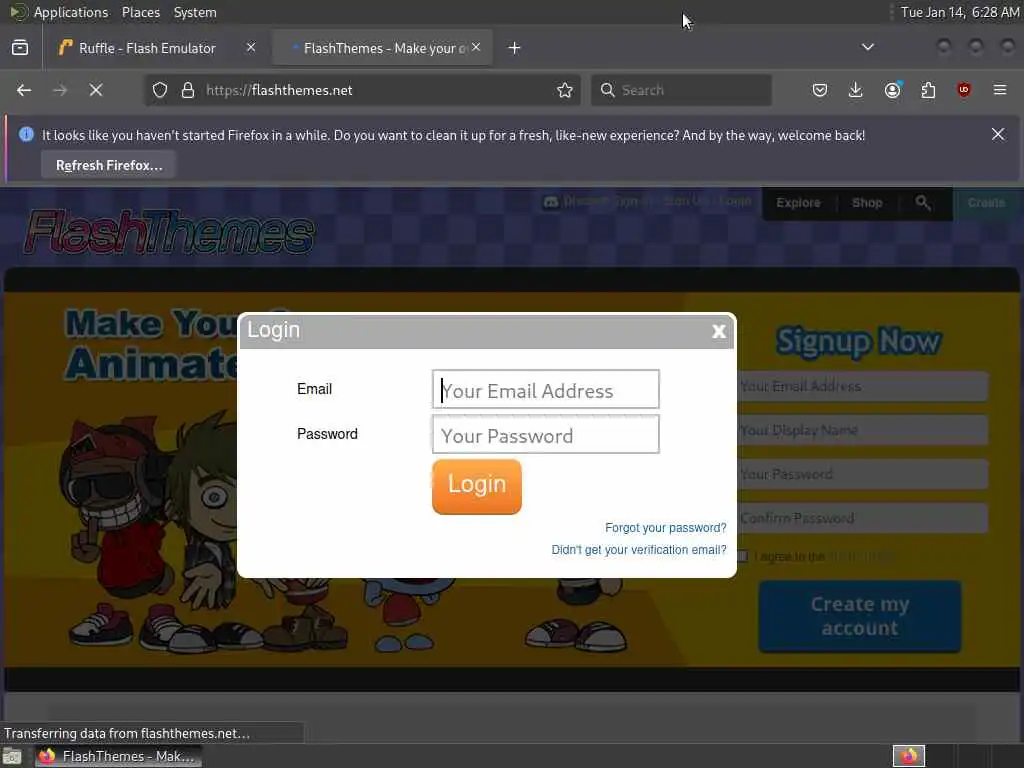This screenshot has height=768, width=1024.
Task: Open Didn't get your verification email? link
Action: pyautogui.click(x=639, y=550)
